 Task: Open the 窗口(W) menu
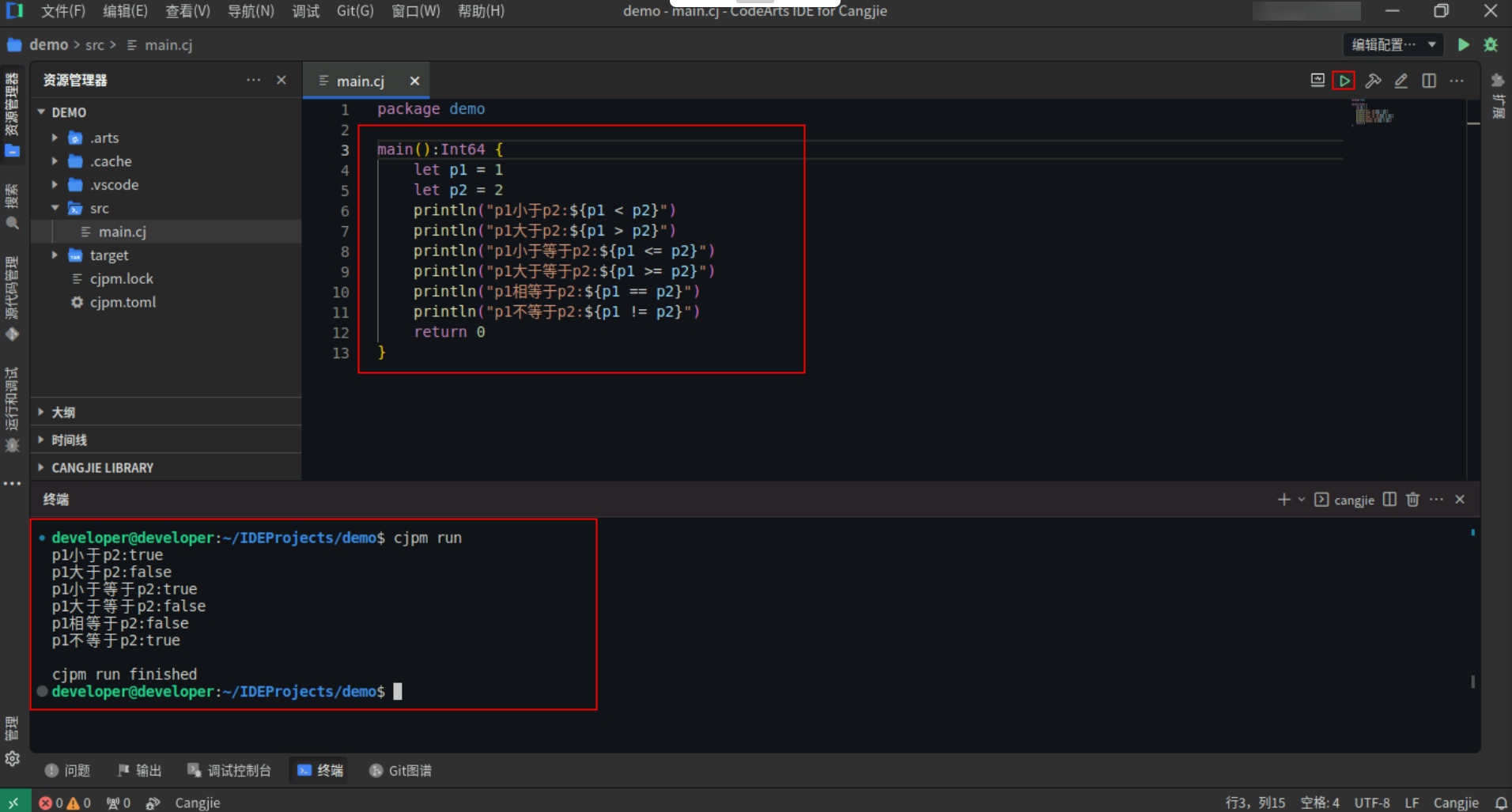coord(416,11)
